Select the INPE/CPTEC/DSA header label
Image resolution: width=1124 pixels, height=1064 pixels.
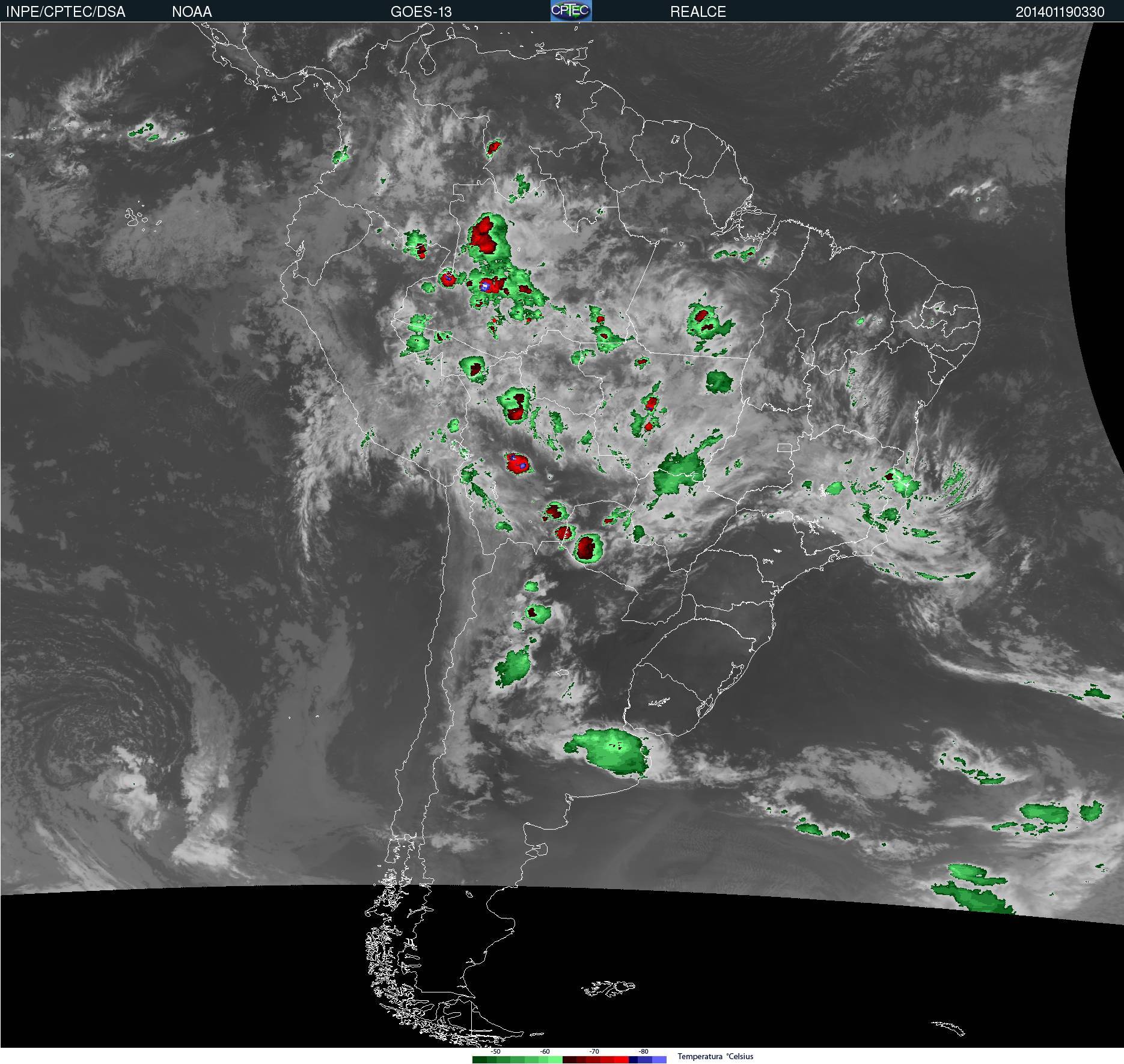coord(66,11)
